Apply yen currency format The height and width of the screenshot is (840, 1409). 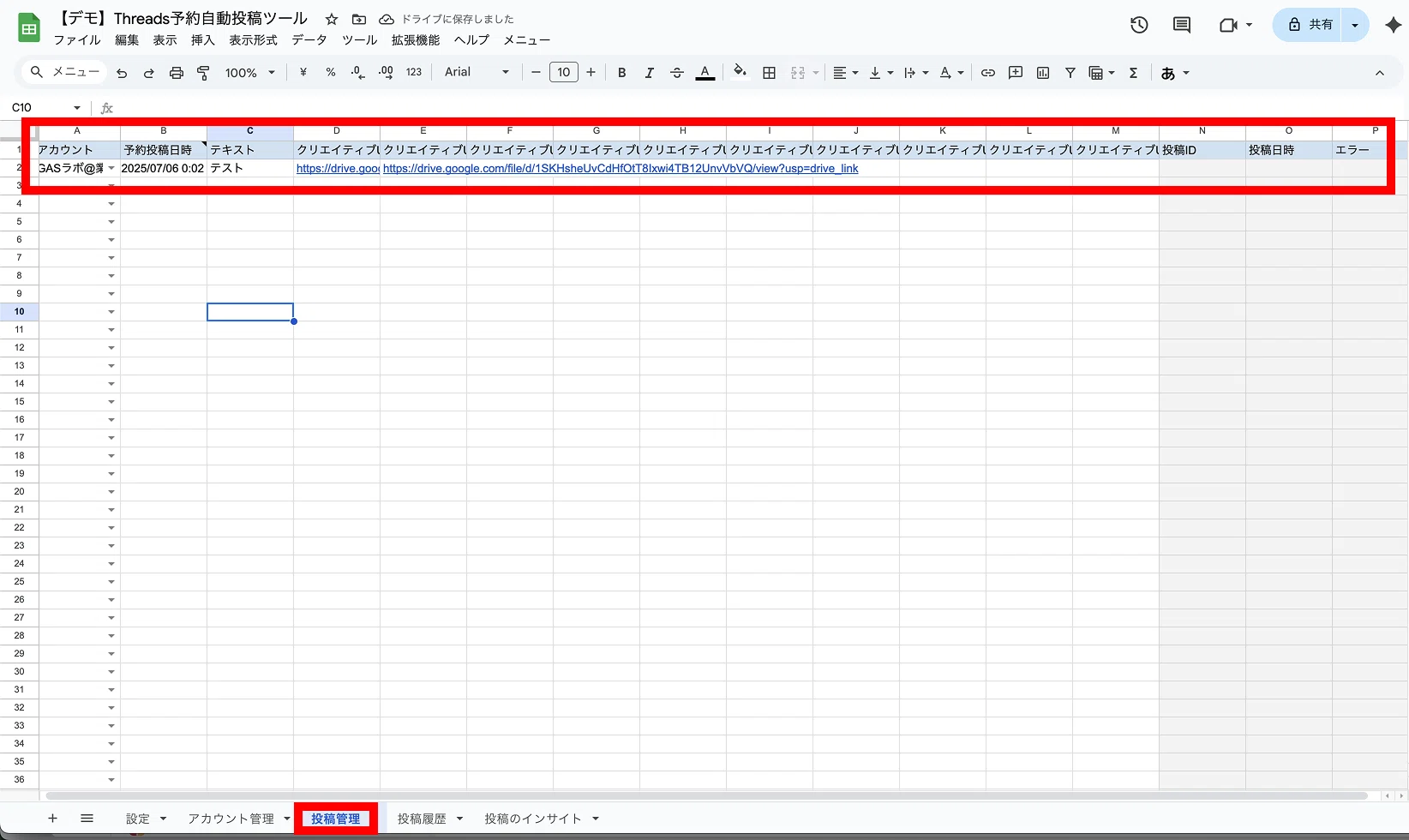(303, 73)
